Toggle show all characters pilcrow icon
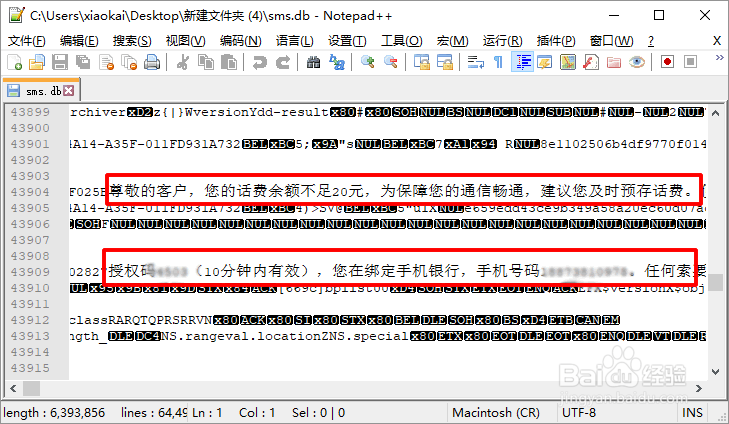The image size is (729, 424). click(498, 62)
